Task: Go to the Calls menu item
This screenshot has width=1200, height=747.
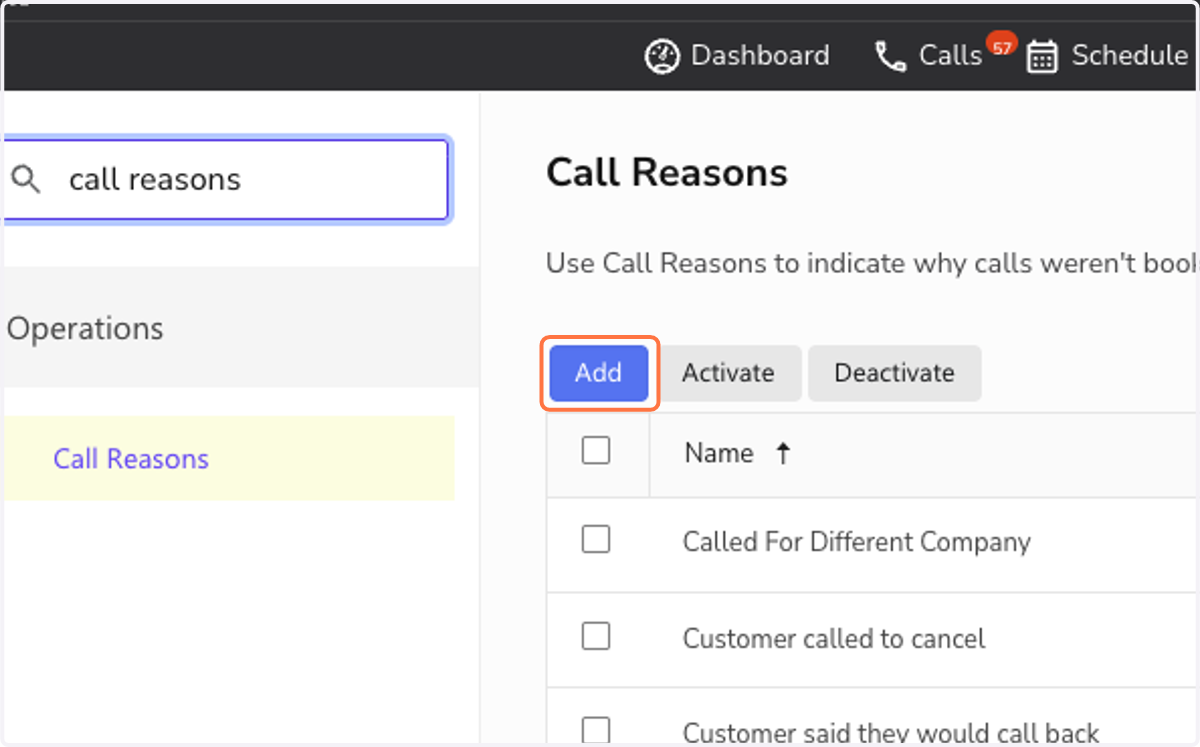Action: coord(930,56)
